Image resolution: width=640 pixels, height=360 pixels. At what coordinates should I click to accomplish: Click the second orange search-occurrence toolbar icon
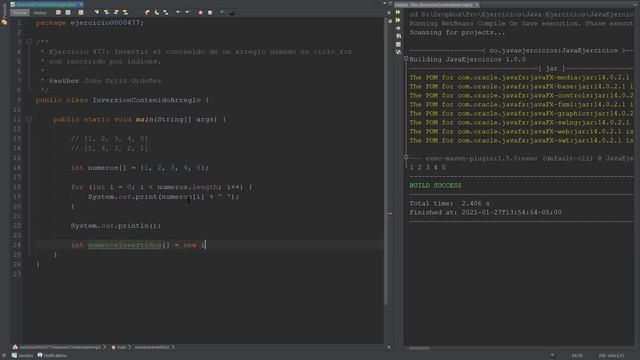107,13
